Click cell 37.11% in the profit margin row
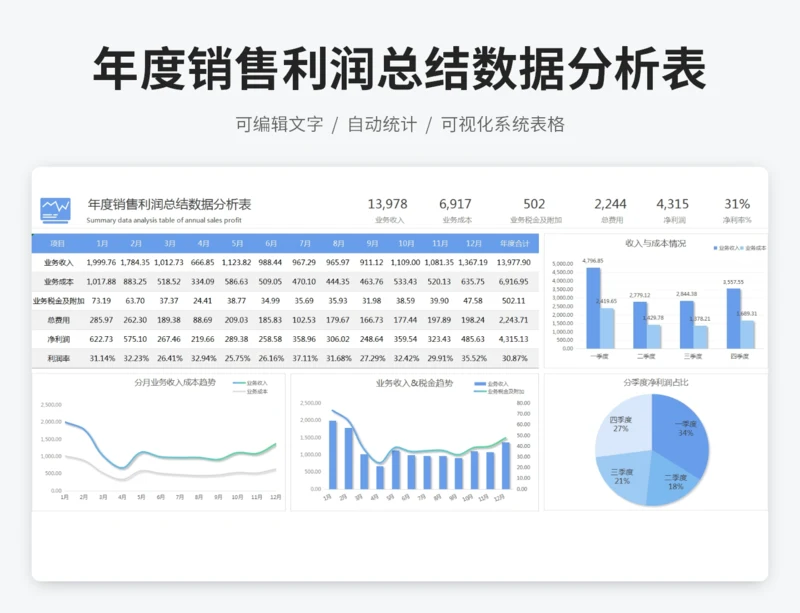This screenshot has width=800, height=613. (305, 359)
